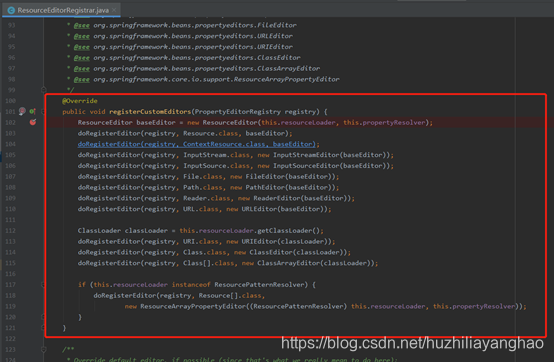Click the class icon in ResourceEditorRegistrar.java tab

tap(11, 10)
